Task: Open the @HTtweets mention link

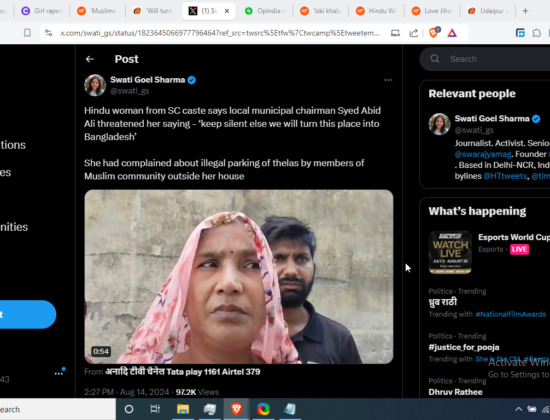Action: click(505, 176)
